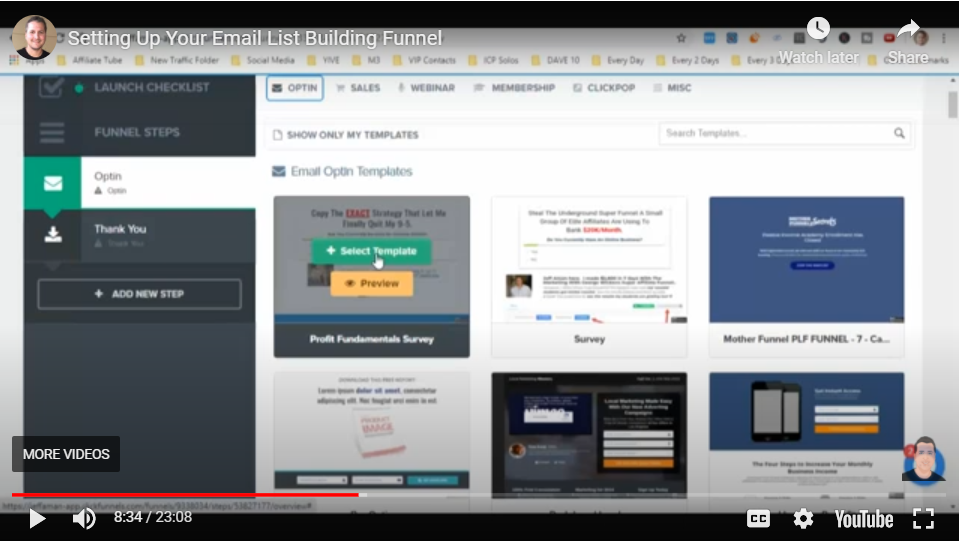Open video on YouTube via logo

[863, 518]
